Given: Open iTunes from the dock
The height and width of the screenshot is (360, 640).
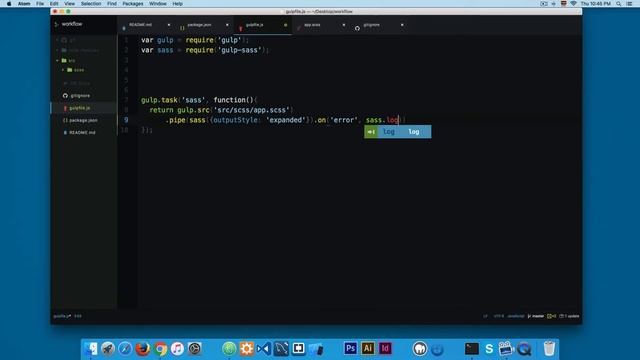Looking at the screenshot, I should pyautogui.click(x=177, y=349).
